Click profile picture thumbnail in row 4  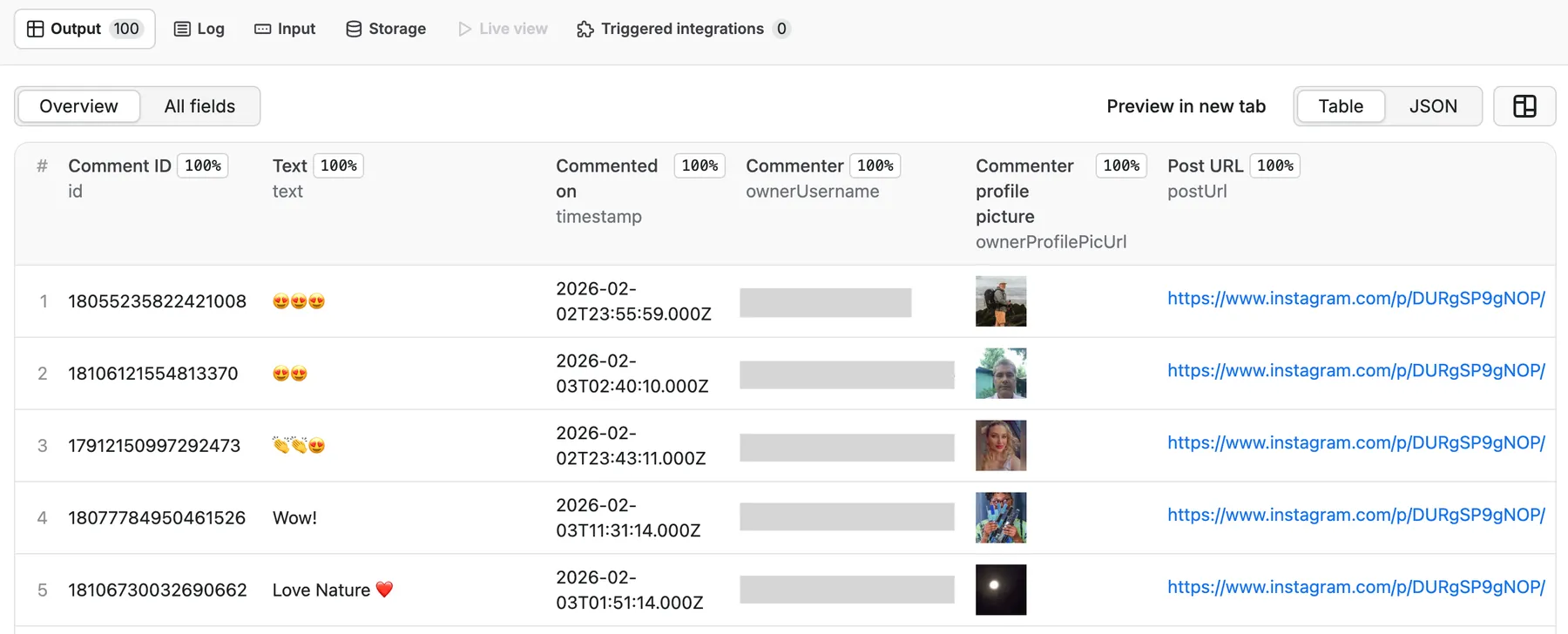click(x=1001, y=518)
